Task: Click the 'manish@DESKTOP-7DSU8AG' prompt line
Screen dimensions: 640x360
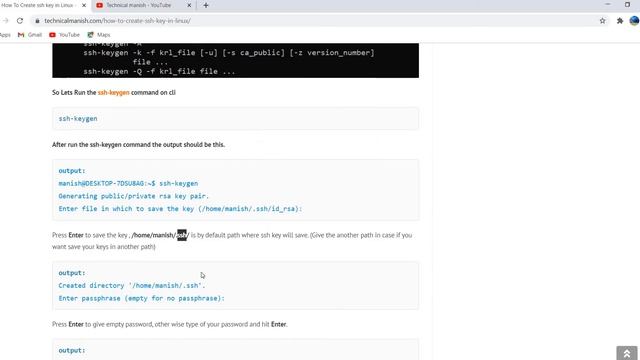Action: [128, 183]
